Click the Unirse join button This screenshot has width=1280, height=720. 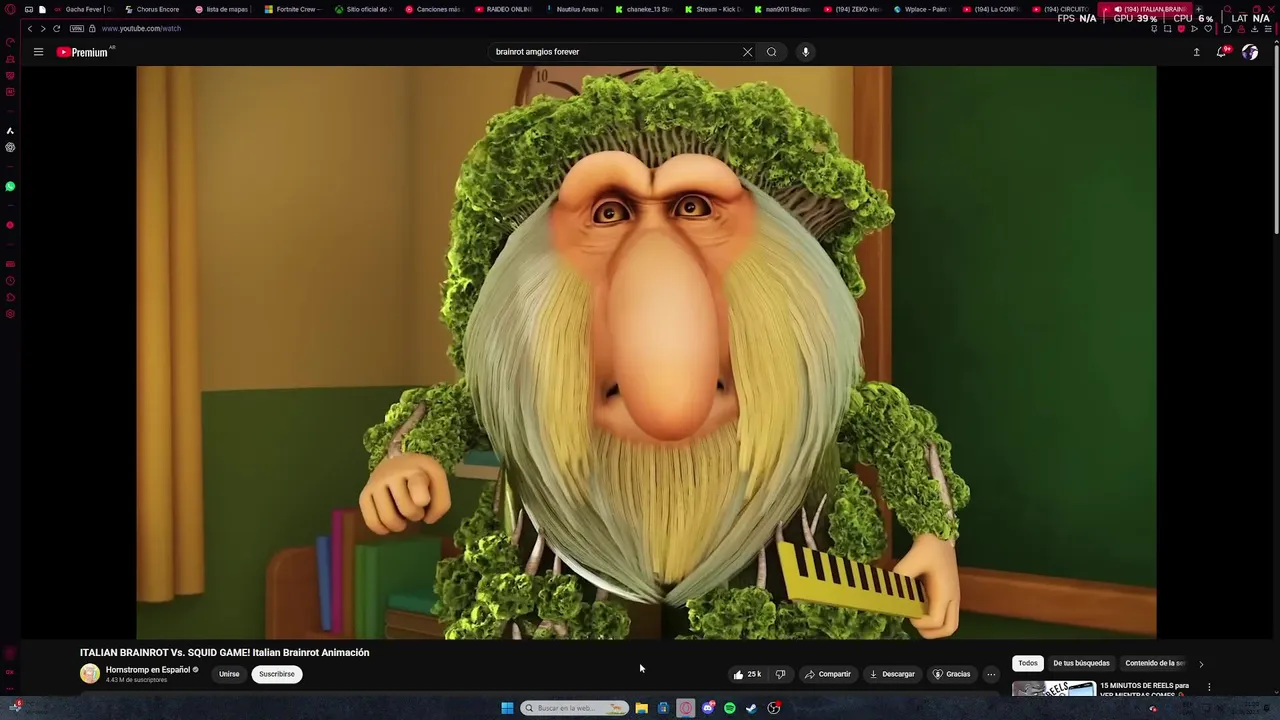coord(229,674)
